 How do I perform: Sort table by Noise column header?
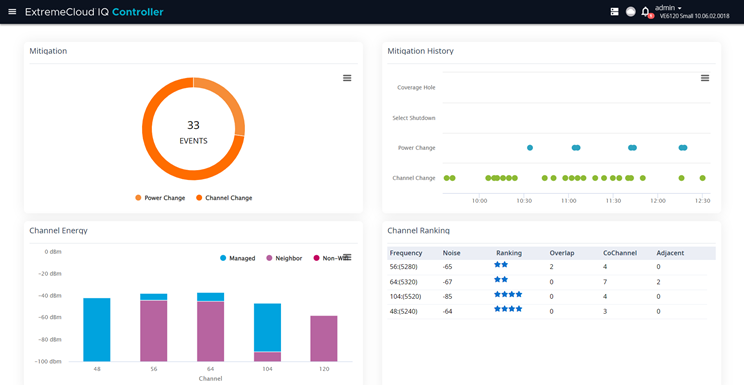pyautogui.click(x=451, y=253)
